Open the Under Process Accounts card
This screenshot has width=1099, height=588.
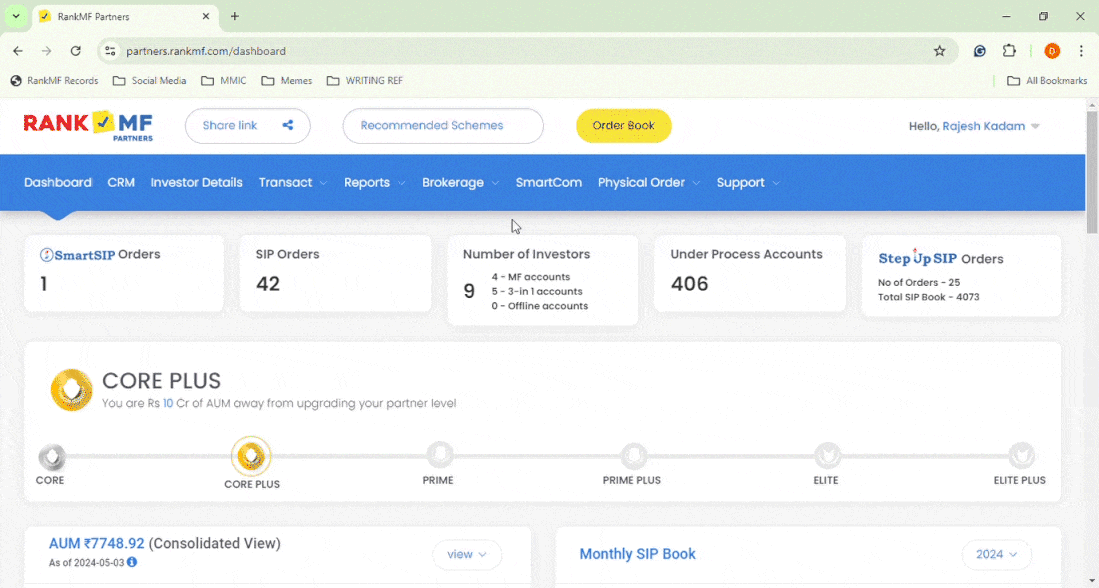click(x=750, y=273)
